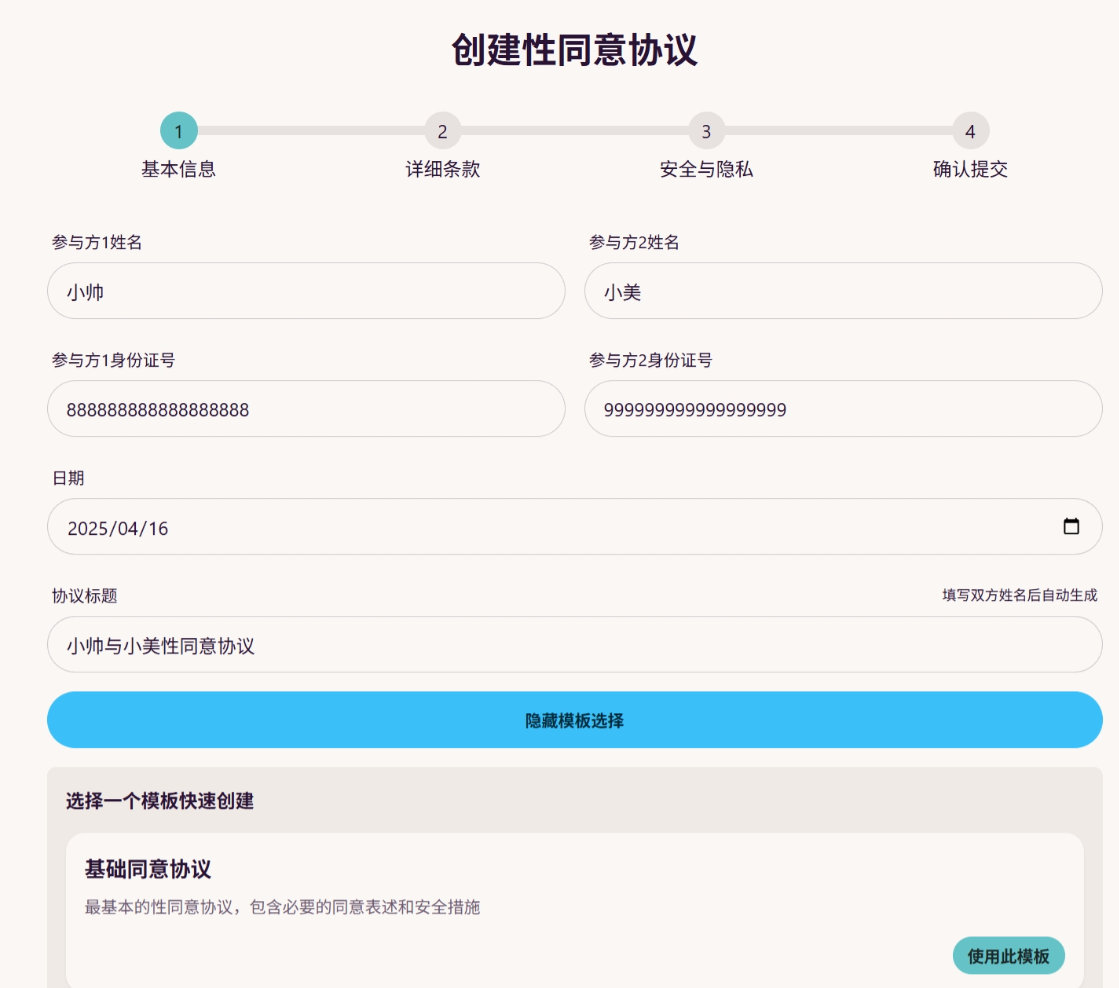Click the 参与方1身份证号 input box
This screenshot has height=988, width=1119.
click(306, 409)
